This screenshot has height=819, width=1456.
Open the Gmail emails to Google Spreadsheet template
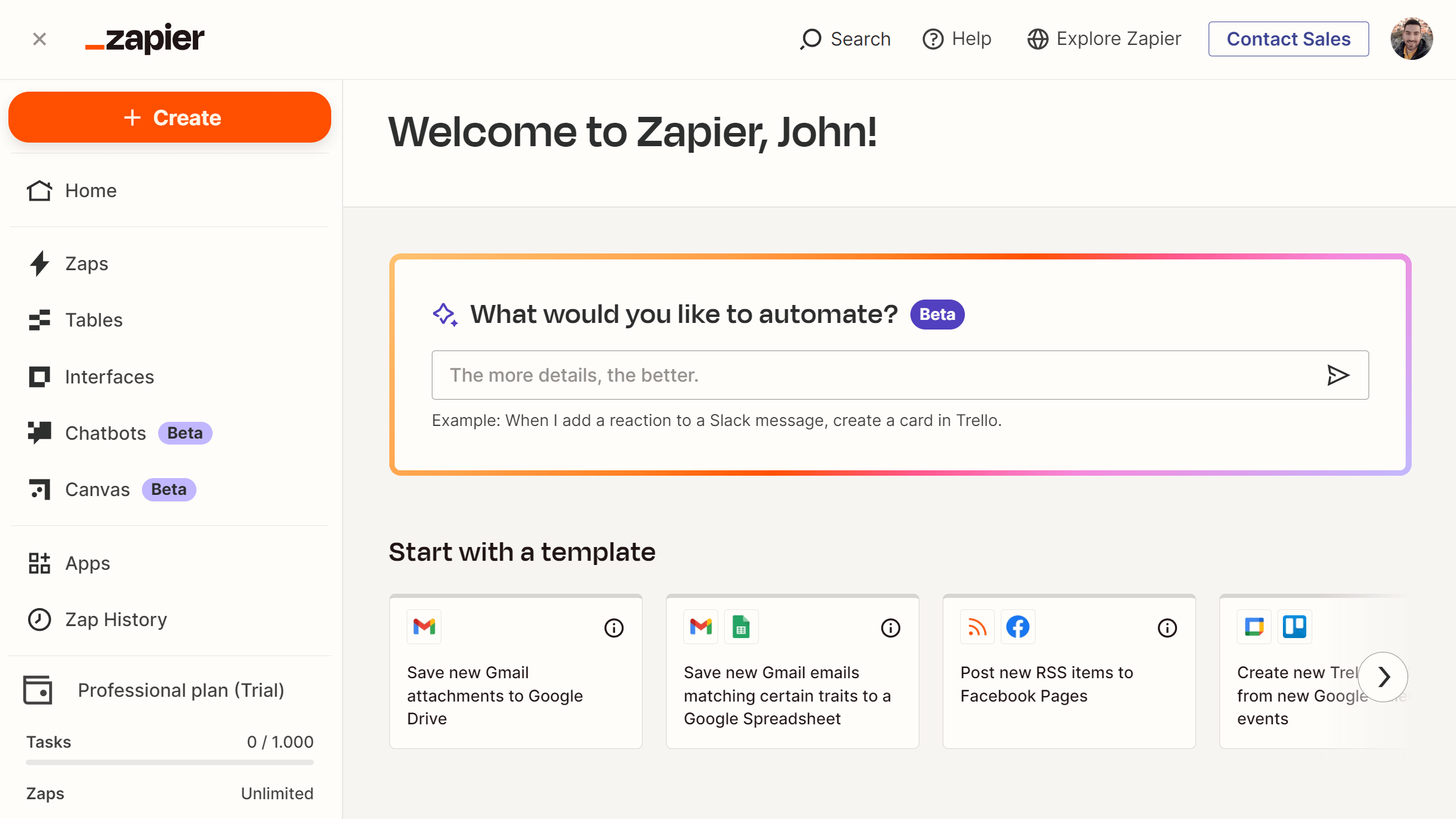792,672
